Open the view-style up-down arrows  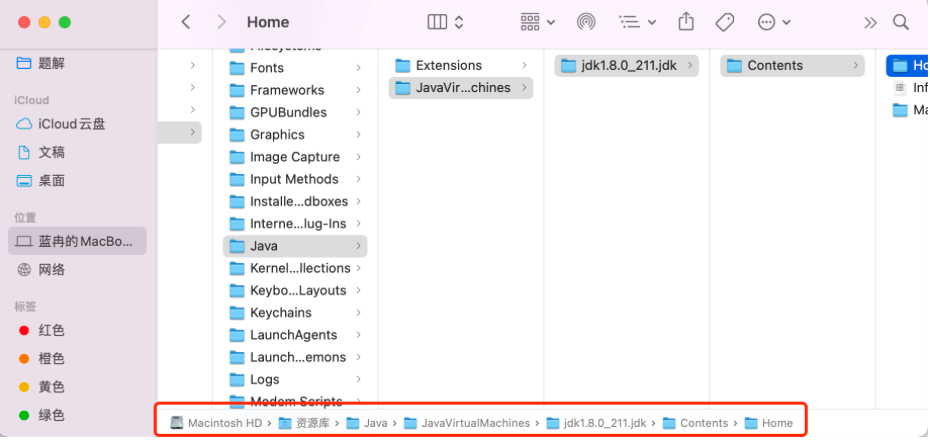458,23
